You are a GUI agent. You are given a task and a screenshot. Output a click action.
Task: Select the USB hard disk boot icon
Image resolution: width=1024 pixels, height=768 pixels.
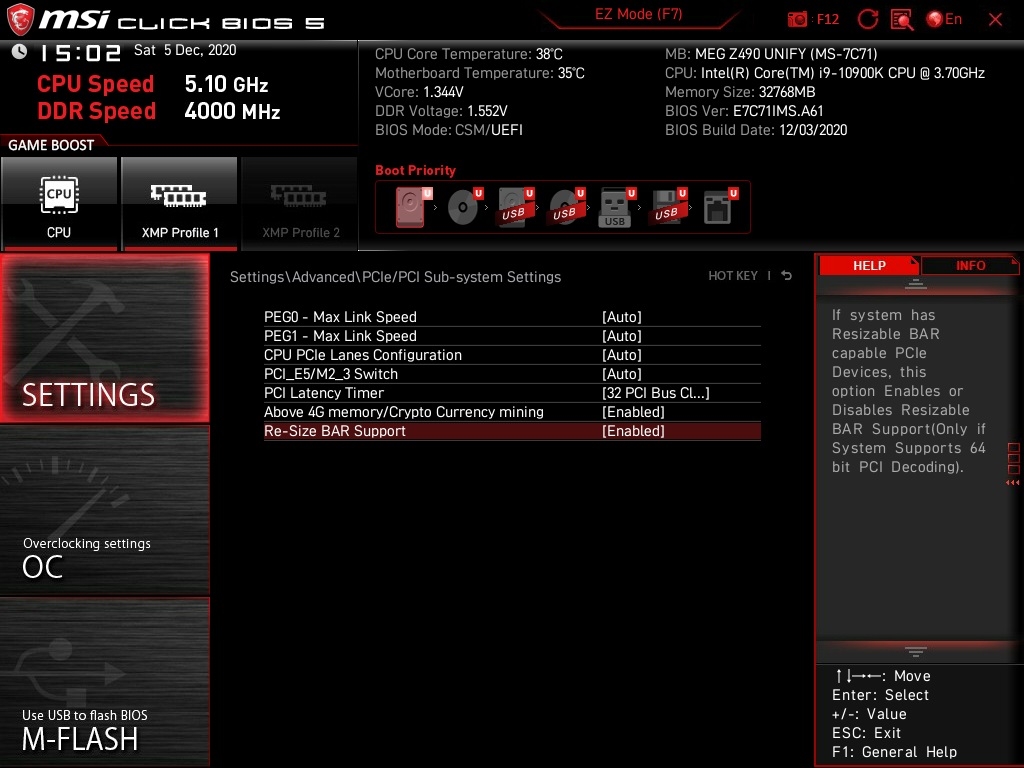tap(515, 207)
